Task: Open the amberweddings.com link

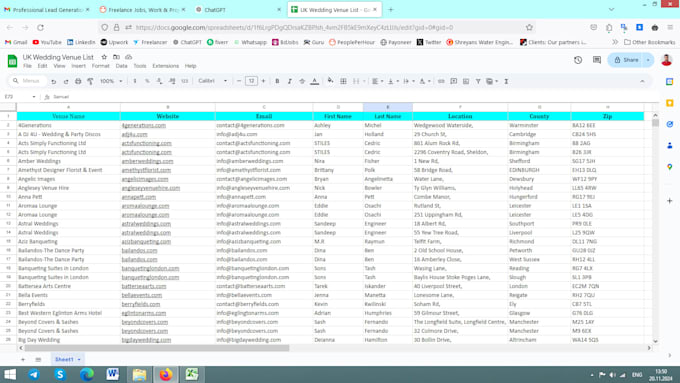Action: point(147,161)
